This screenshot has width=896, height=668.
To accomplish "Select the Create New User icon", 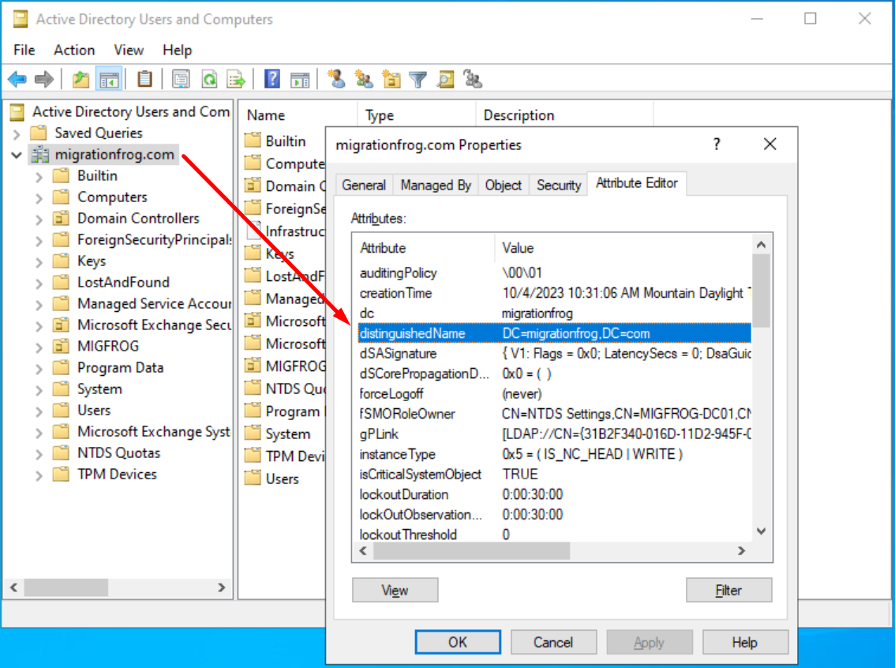I will tap(337, 79).
